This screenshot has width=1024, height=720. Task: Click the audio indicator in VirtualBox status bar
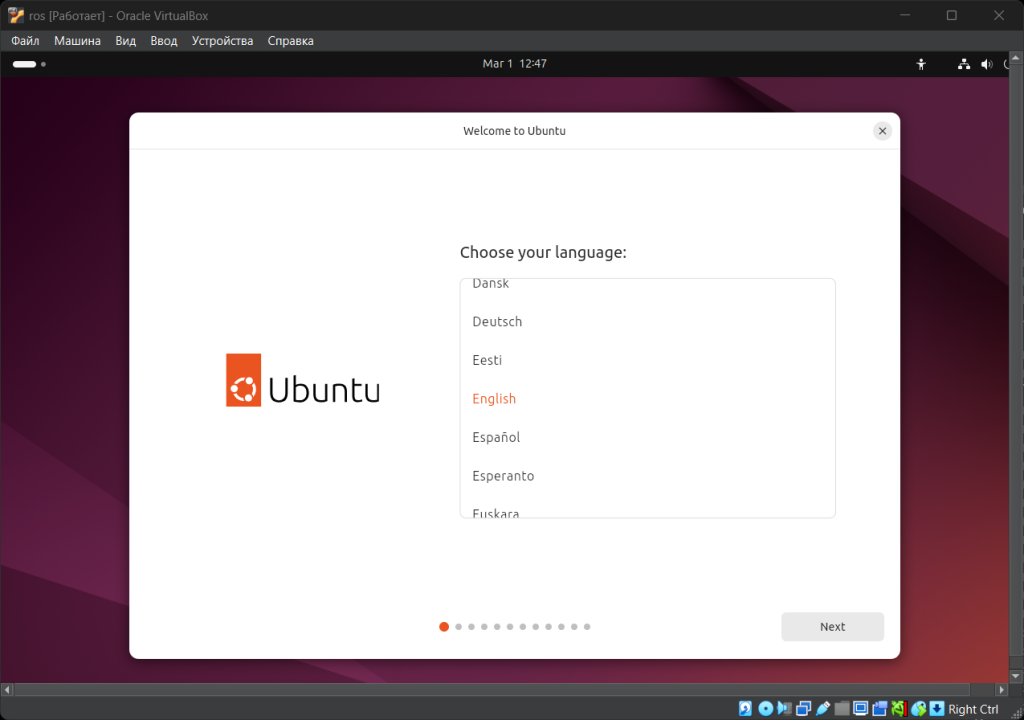point(785,708)
